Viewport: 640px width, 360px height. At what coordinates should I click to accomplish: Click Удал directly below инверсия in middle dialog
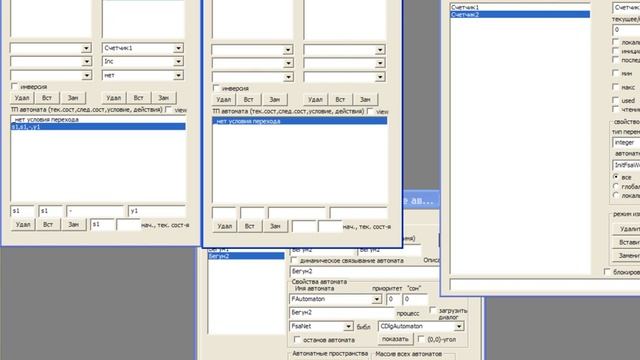tap(224, 100)
